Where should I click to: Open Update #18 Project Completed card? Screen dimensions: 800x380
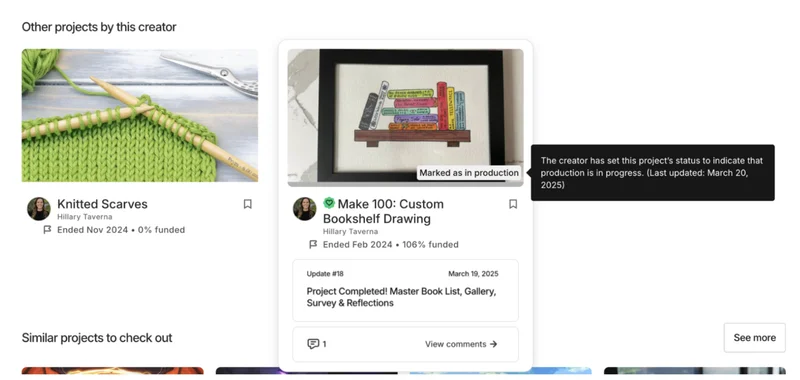tap(406, 290)
